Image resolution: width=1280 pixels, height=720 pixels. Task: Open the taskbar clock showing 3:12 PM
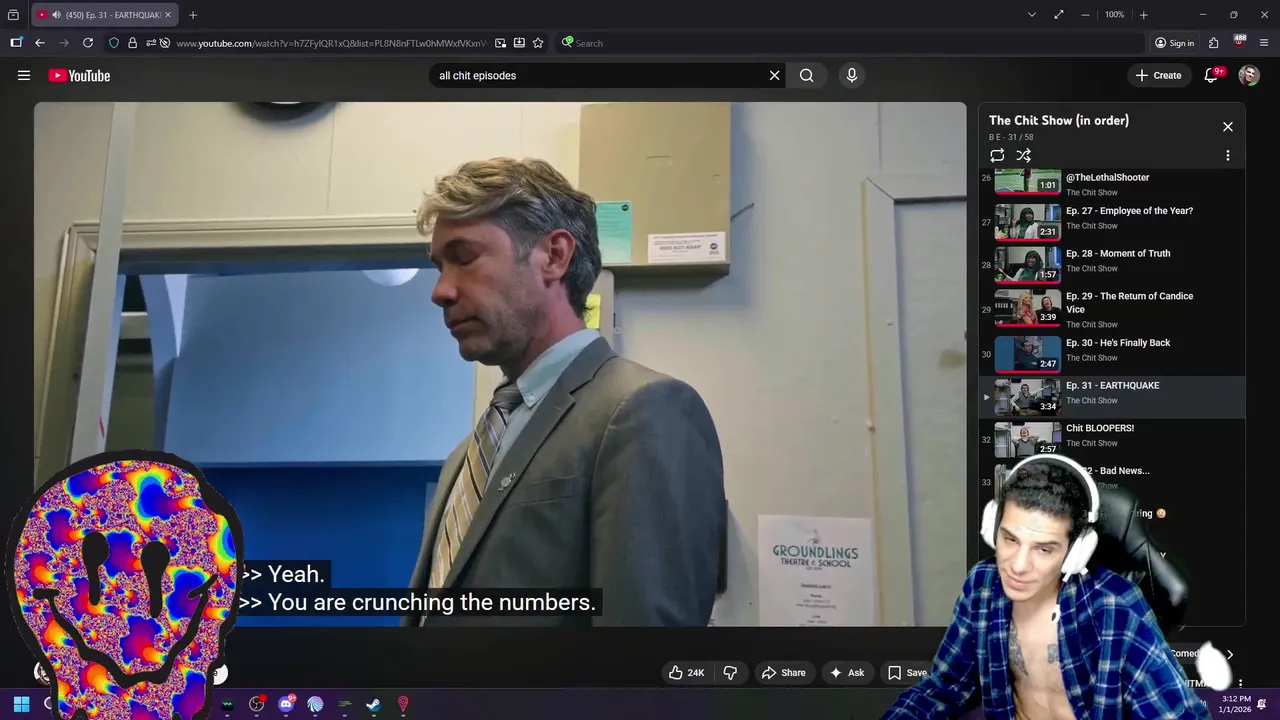[x=1236, y=704]
